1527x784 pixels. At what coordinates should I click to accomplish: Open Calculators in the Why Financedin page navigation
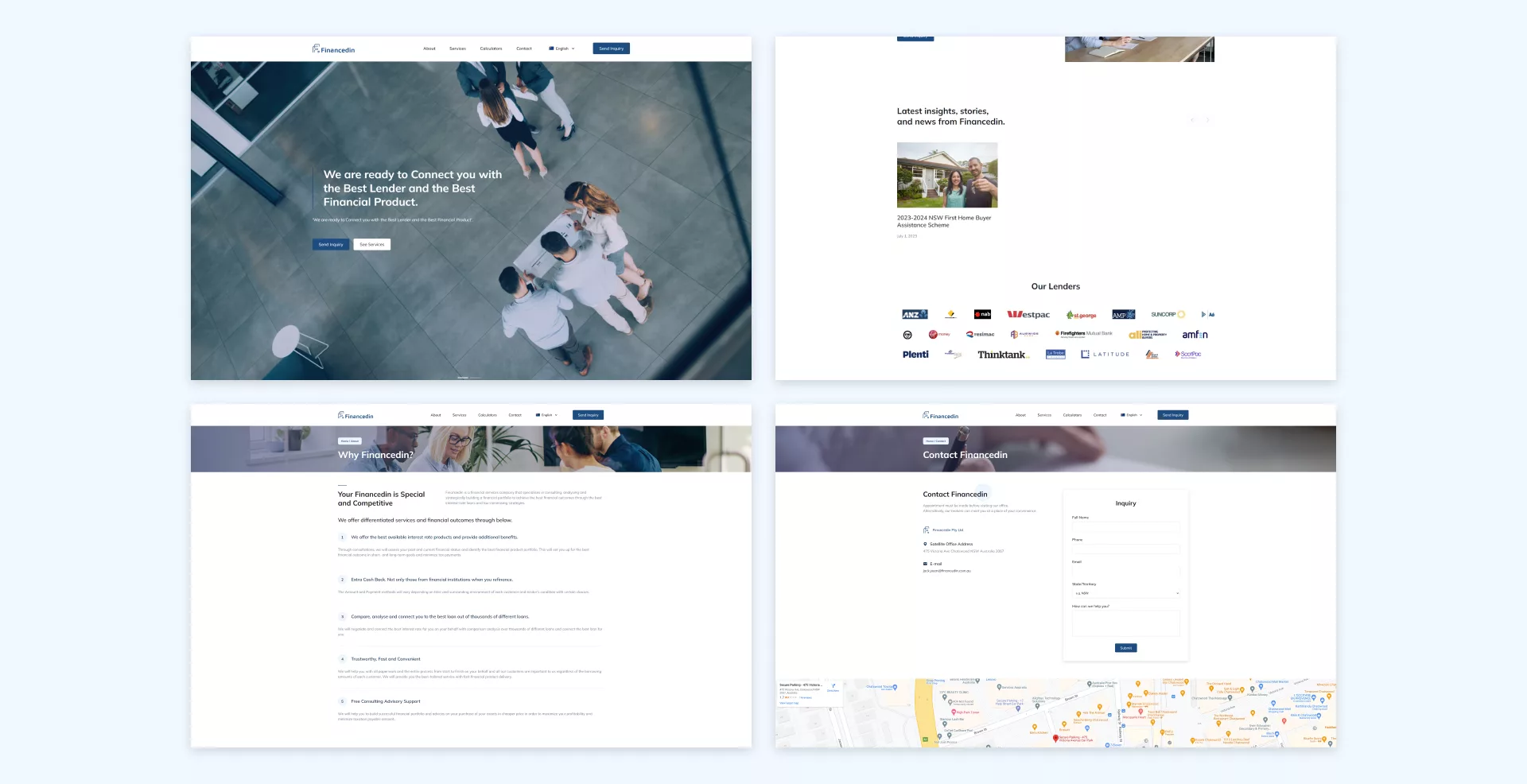coord(488,415)
